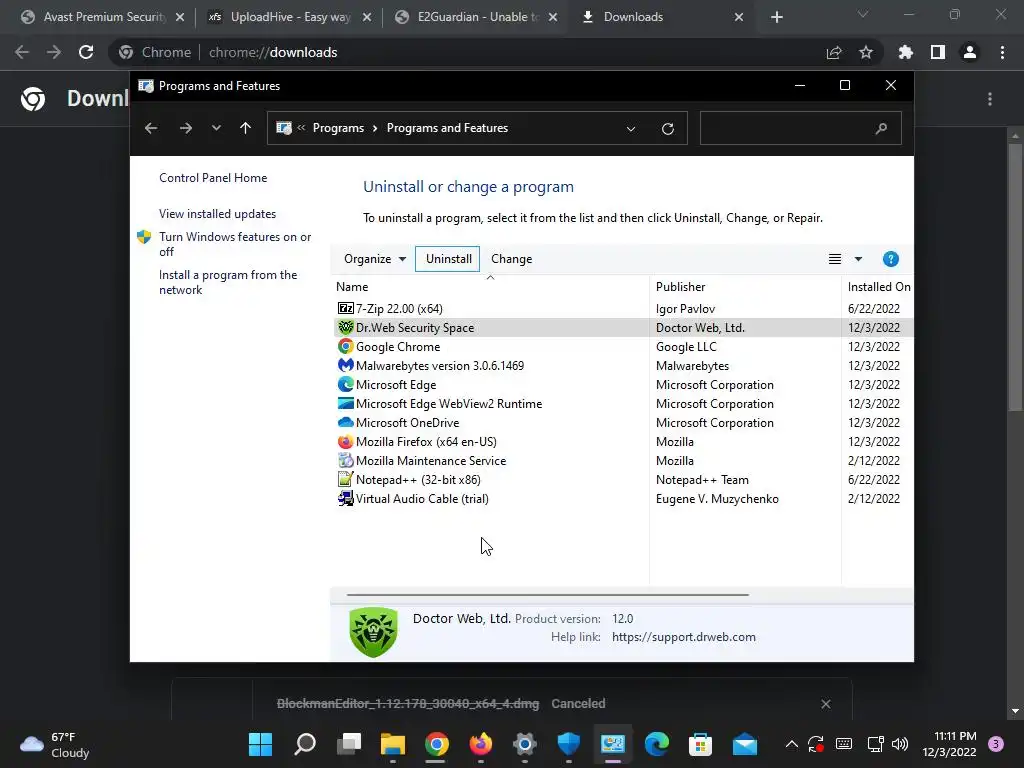Bookmark this page with star icon
This screenshot has width=1024, height=768.
coord(866,52)
